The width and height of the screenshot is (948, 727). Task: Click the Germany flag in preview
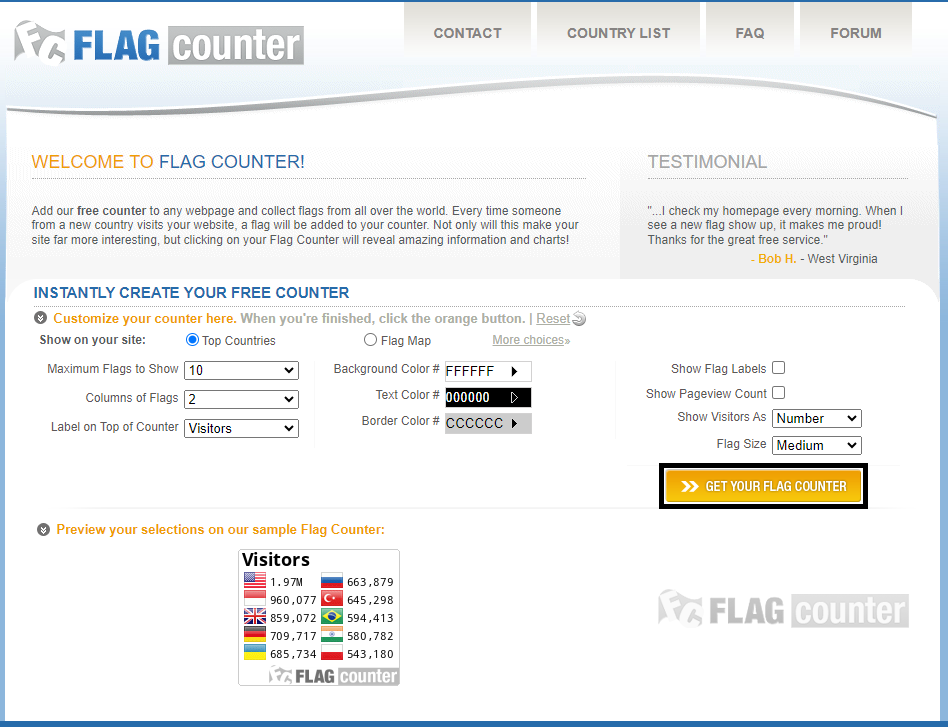click(x=255, y=634)
